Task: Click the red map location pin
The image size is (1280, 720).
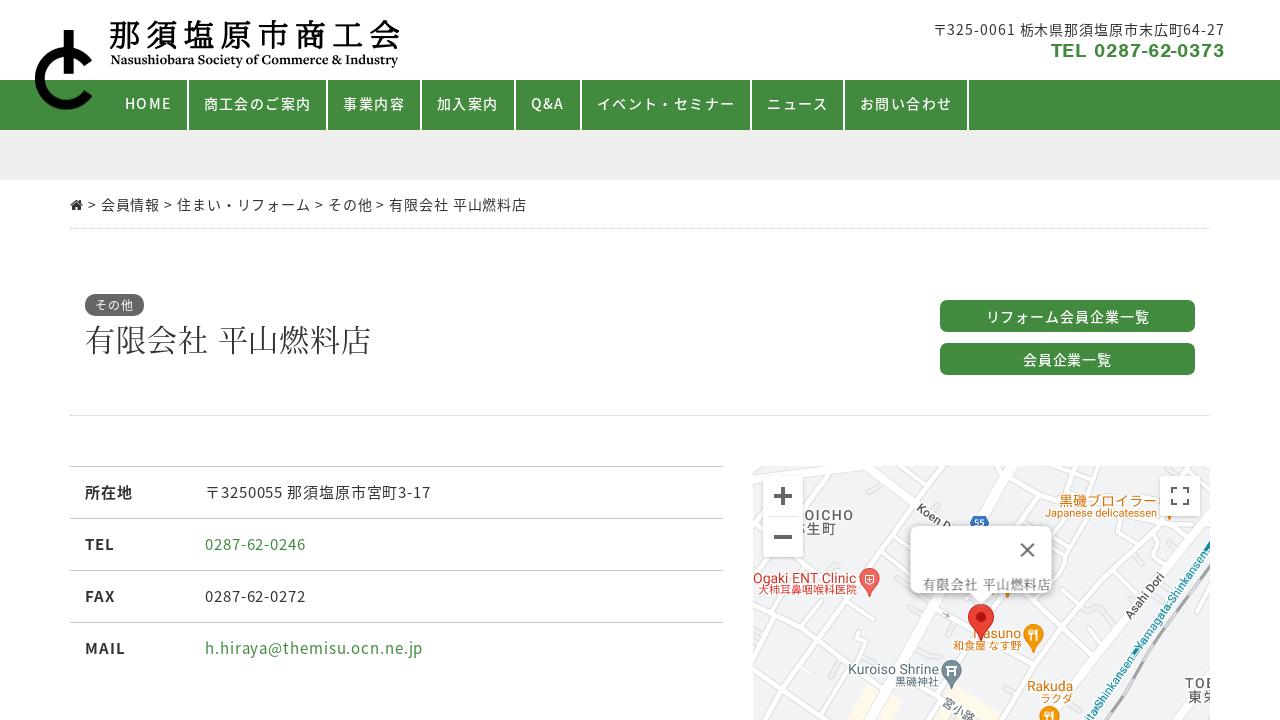Action: tap(981, 621)
